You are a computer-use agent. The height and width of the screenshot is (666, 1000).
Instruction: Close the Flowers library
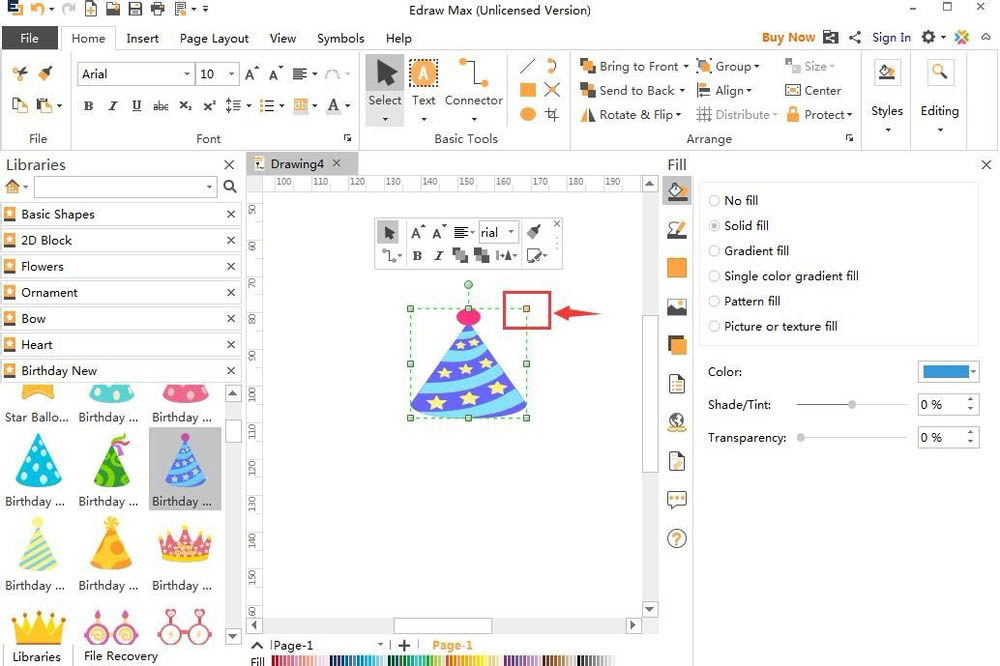[231, 267]
